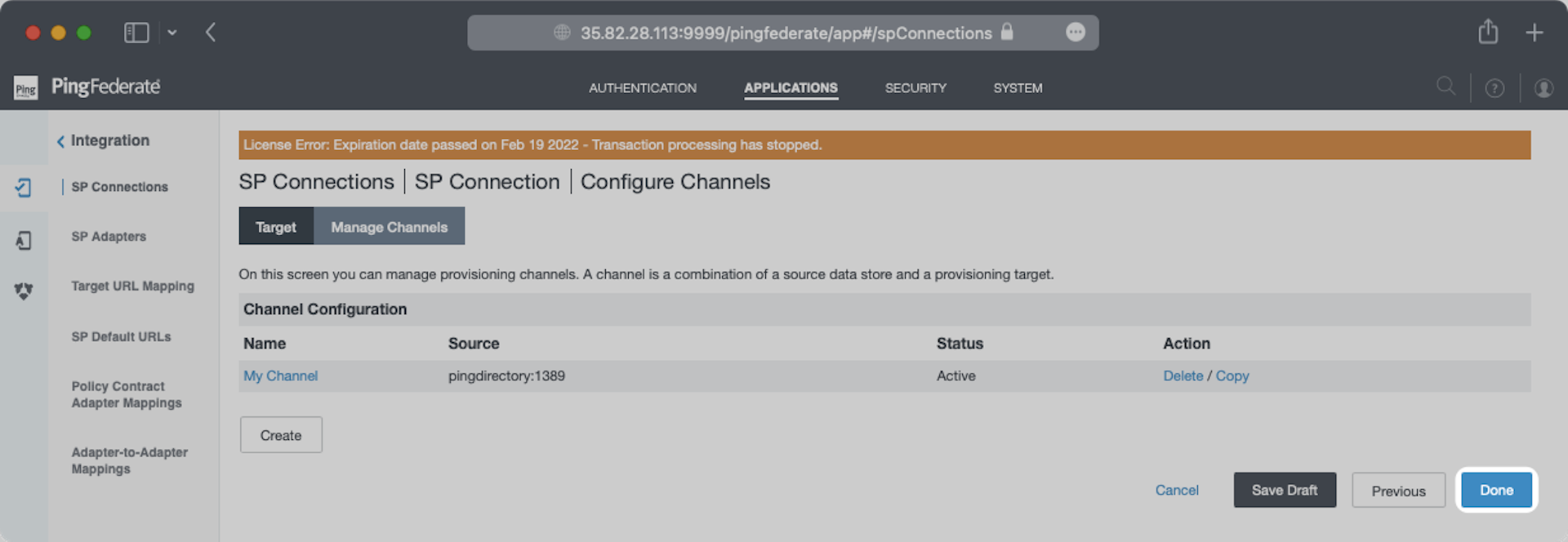Open the user account icon
This screenshot has height=542, width=1568.
point(1543,88)
